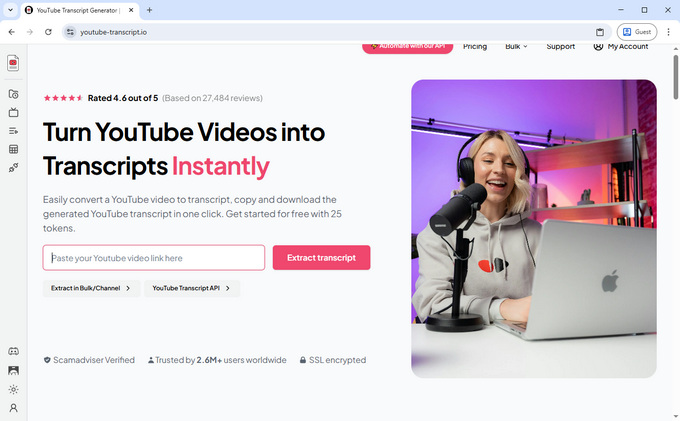Viewport: 680px width, 421px height.
Task: Click the scrollbar down arrow
Action: click(675, 417)
